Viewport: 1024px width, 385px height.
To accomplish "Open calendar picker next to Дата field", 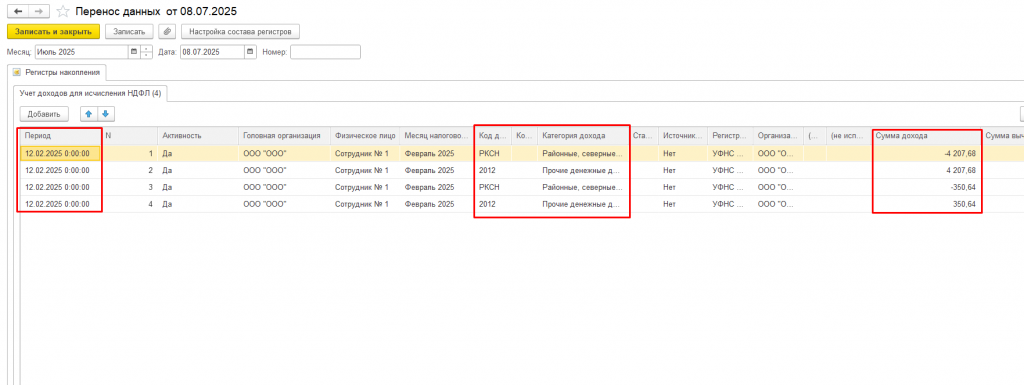I will click(x=250, y=52).
